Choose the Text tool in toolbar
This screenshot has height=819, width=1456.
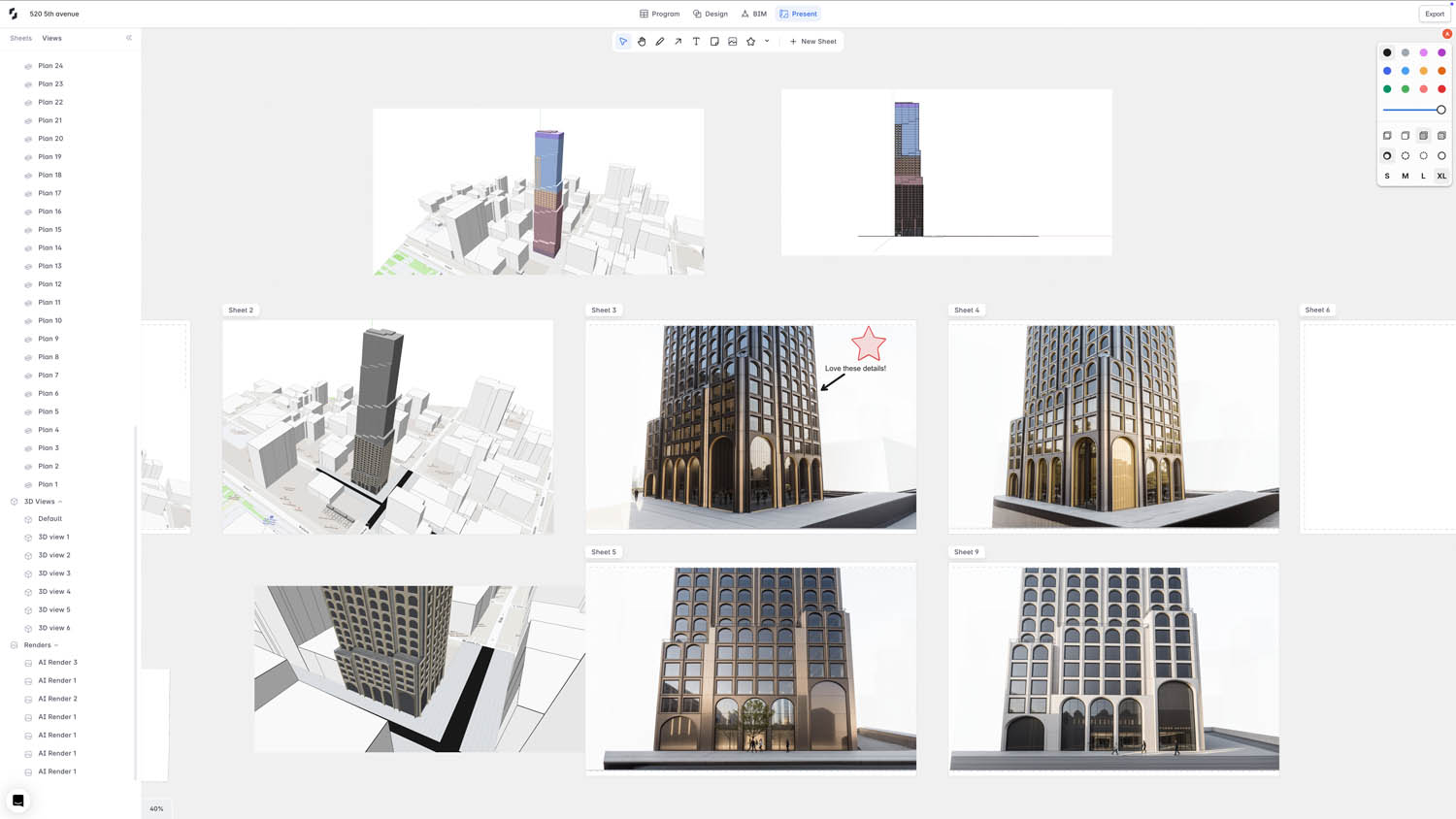click(x=696, y=42)
